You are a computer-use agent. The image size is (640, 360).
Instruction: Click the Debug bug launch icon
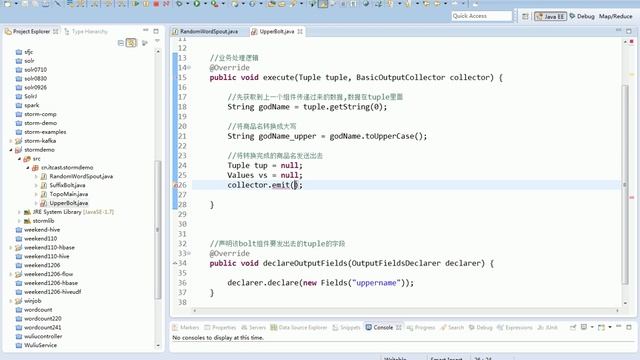[x=179, y=4]
